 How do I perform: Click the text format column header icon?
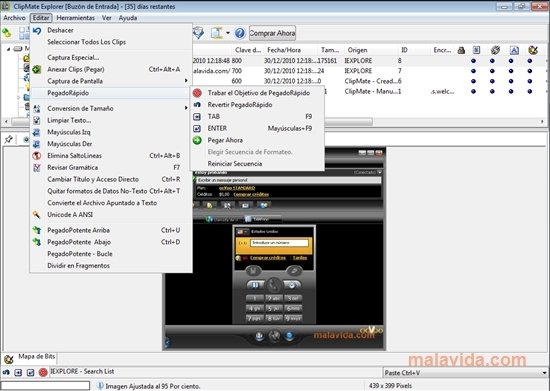tap(514, 50)
